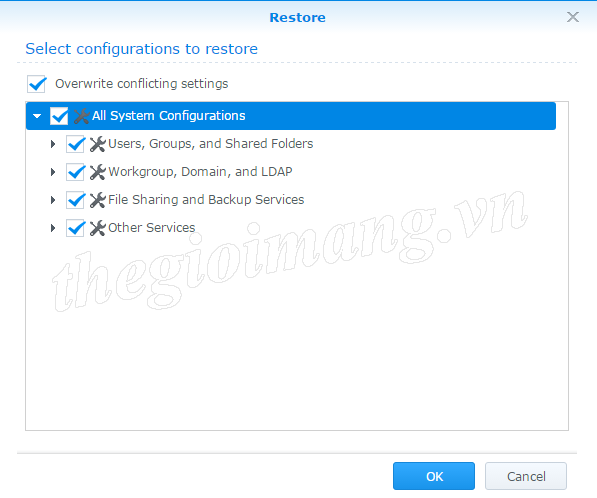Uncheck Users, Groups, and Shared Folders checkbox
This screenshot has height=498, width=597.
75,144
